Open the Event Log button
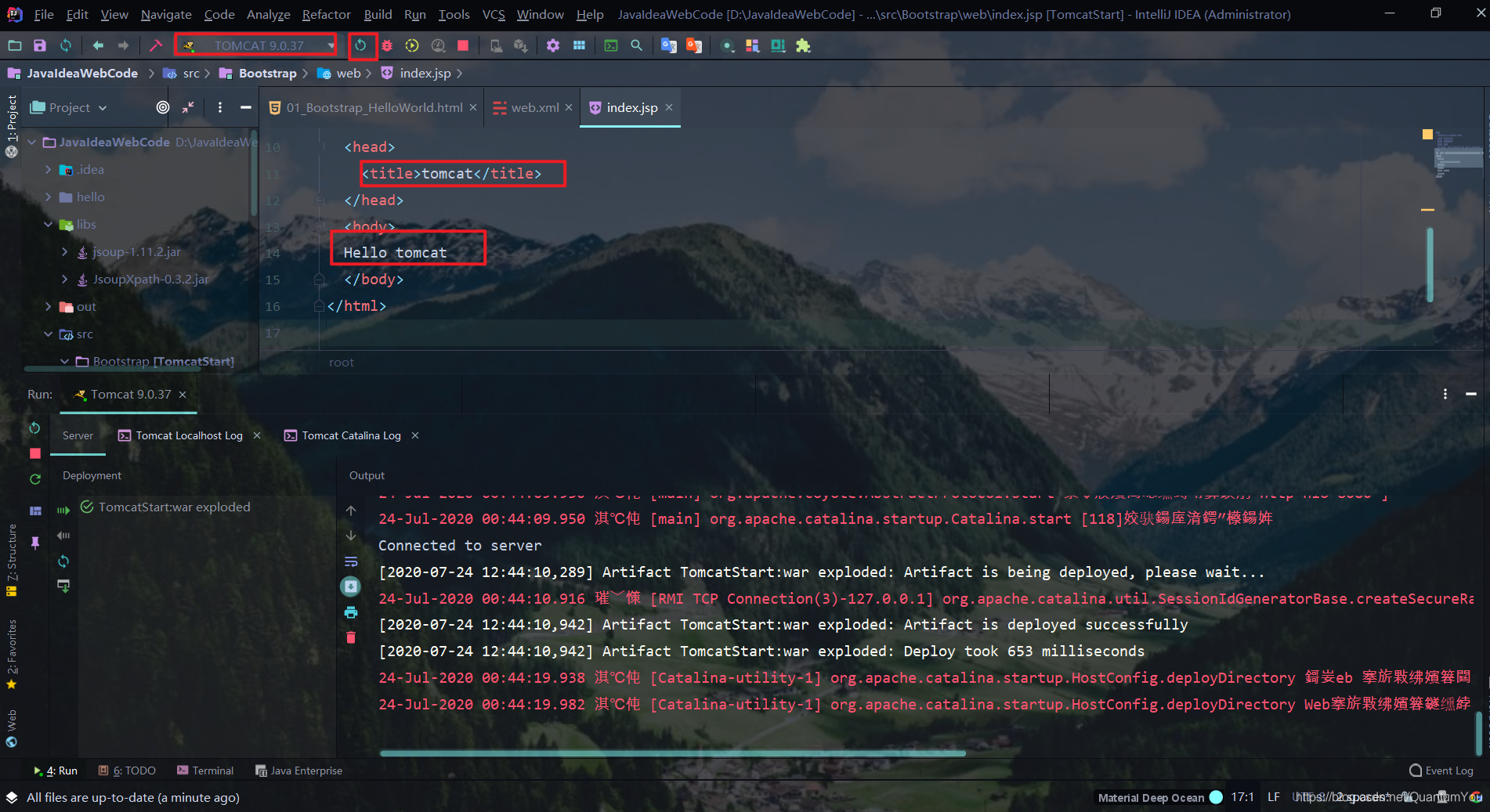The height and width of the screenshot is (812, 1490). [1441, 770]
